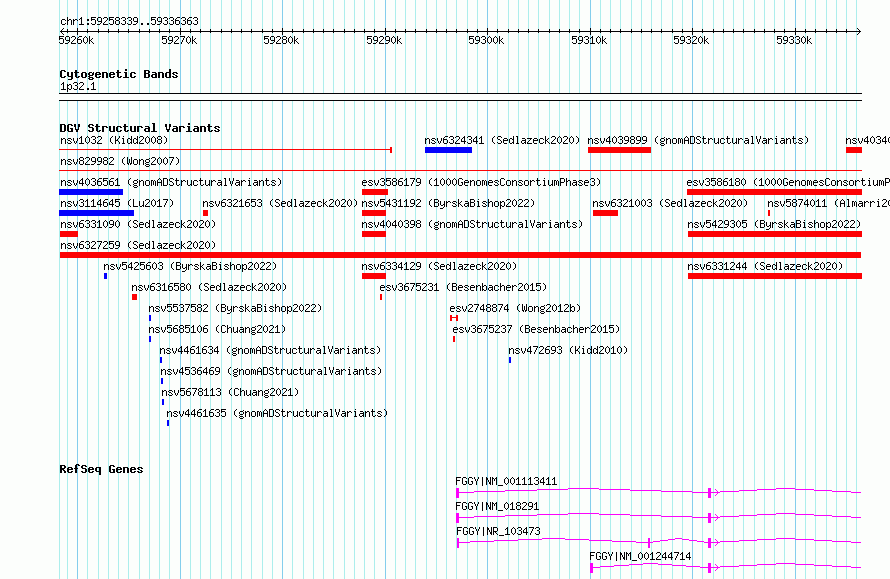
Task: Open nsv6334129 (Sedlazeck2020) variant label
Action: click(x=439, y=266)
